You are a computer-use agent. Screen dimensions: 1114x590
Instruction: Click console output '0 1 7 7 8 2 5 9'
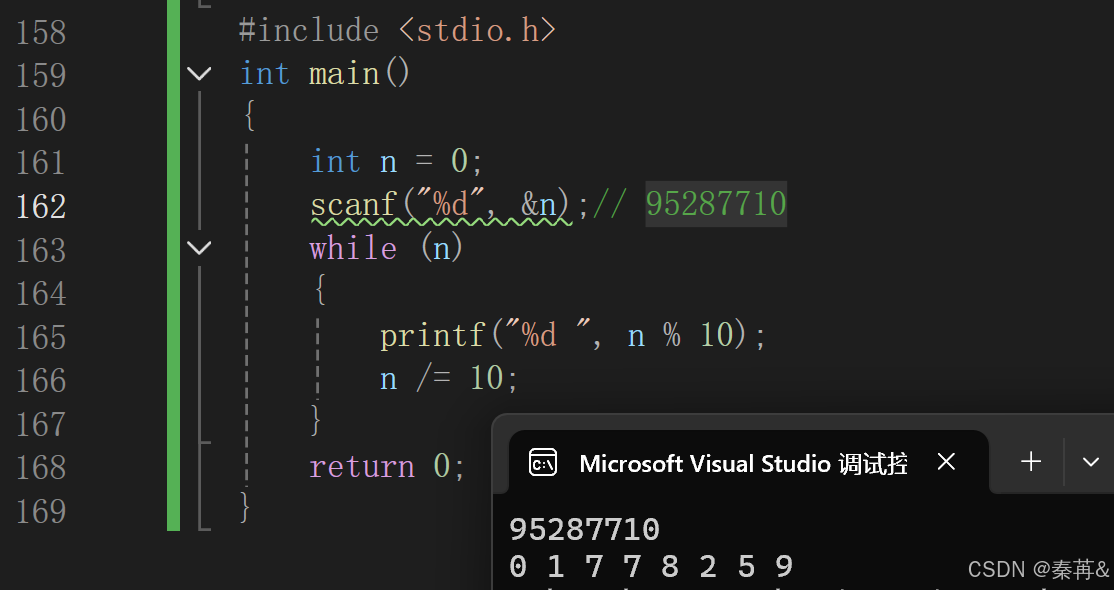tap(651, 567)
